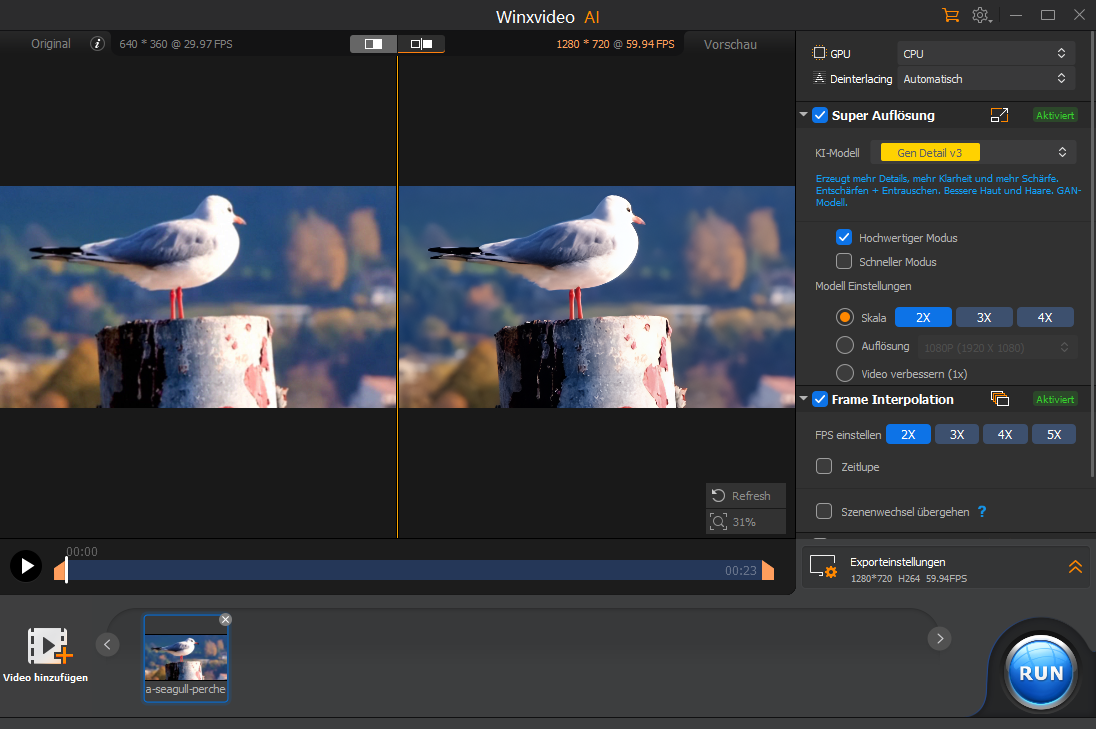Select the Auflösung radio button

tap(845, 346)
